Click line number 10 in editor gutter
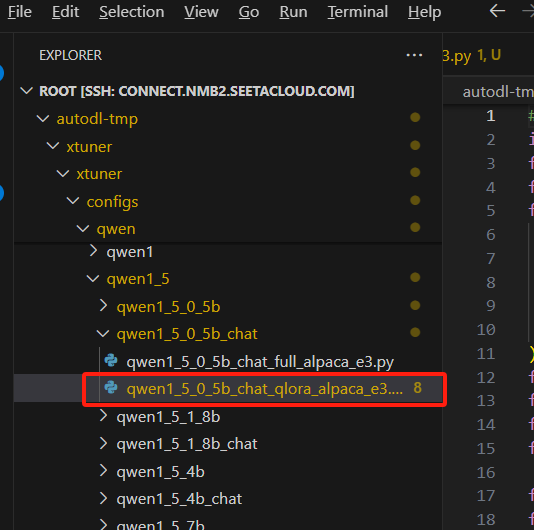The height and width of the screenshot is (530, 534). 486,330
